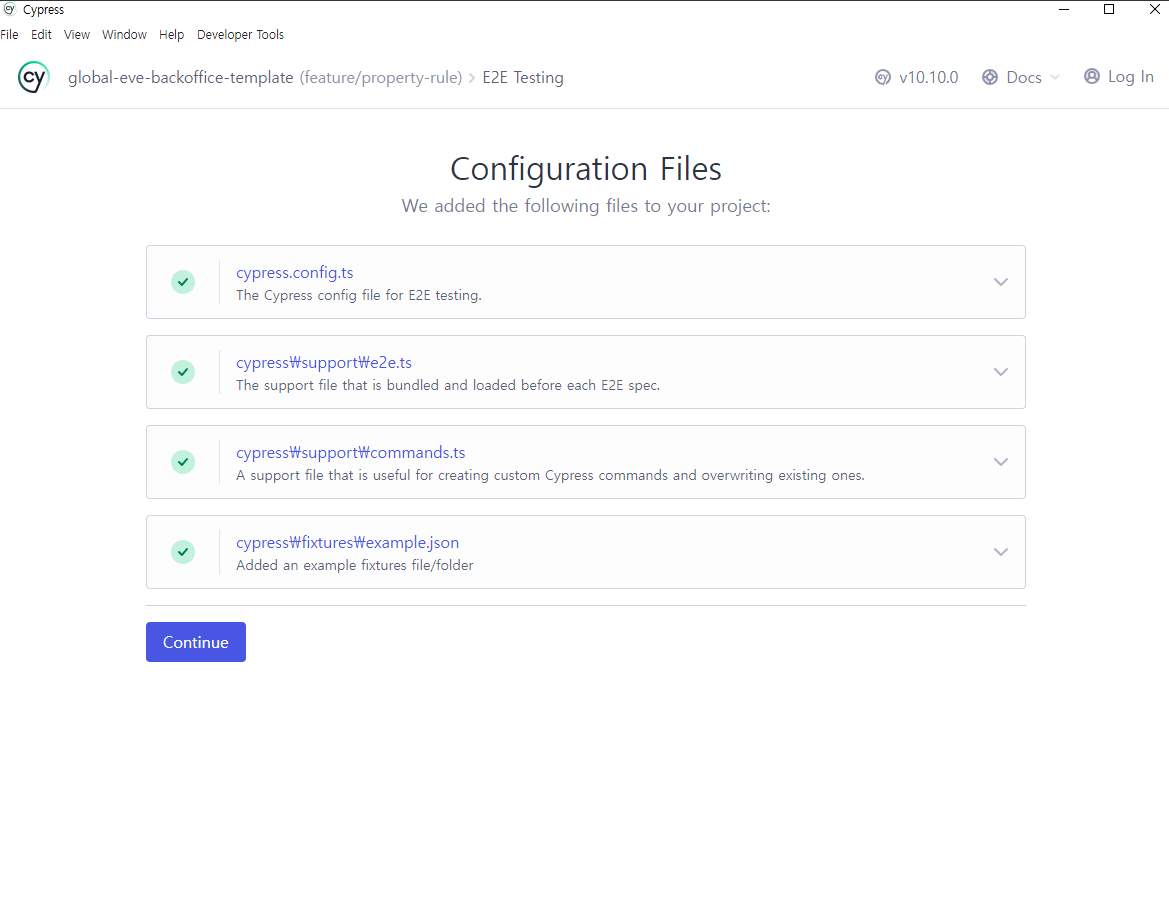Image resolution: width=1169 pixels, height=905 pixels.
Task: Expand the commands.ts card chevron
Action: (x=1001, y=462)
